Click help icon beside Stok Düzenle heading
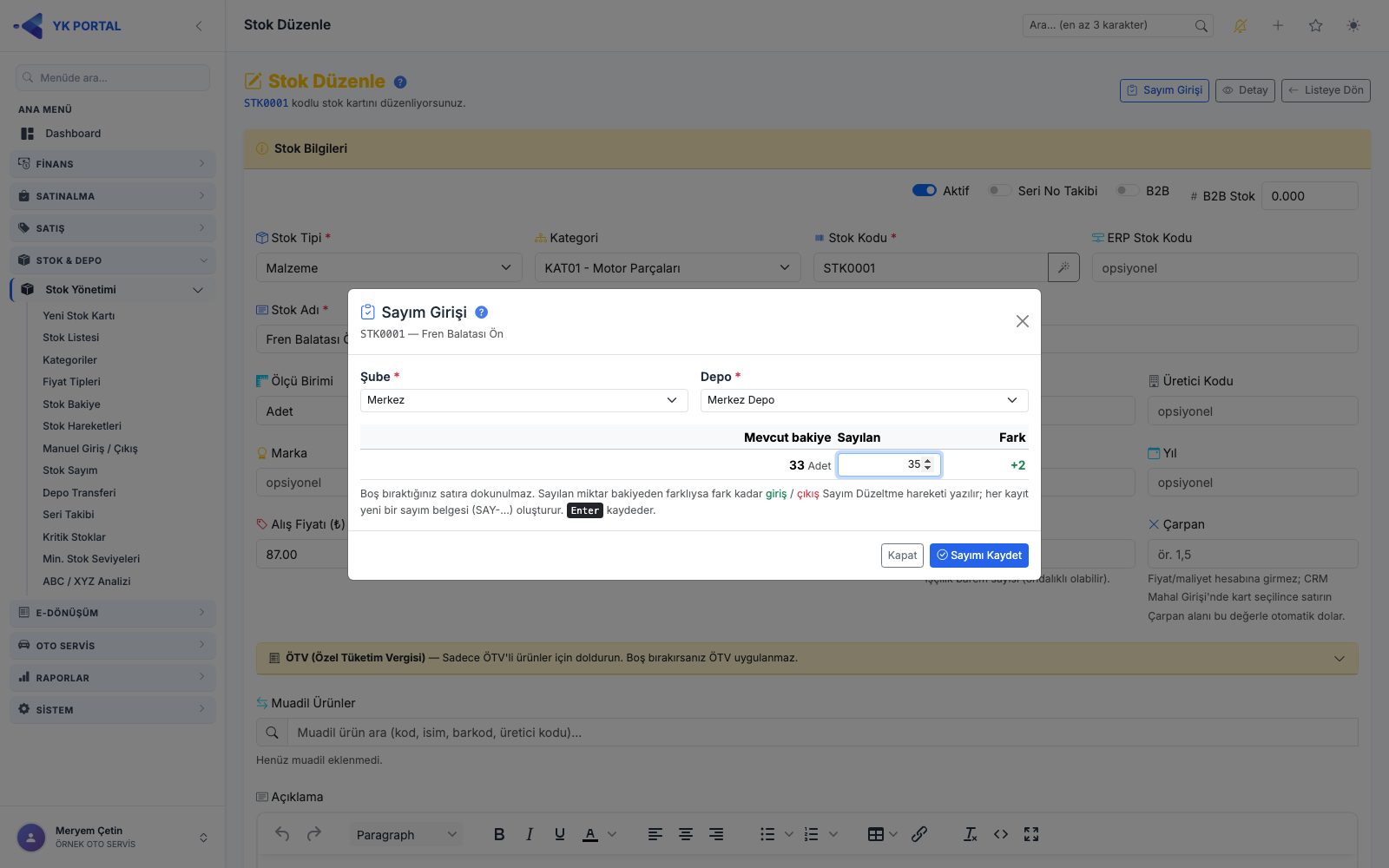1389x868 pixels. [400, 82]
